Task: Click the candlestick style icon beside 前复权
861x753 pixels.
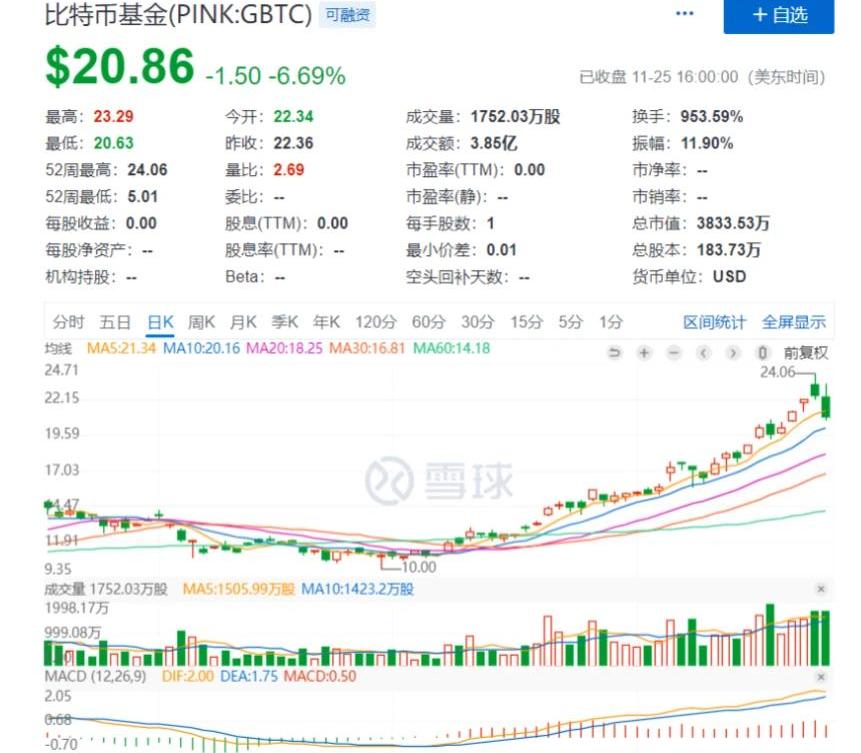Action: coord(763,353)
